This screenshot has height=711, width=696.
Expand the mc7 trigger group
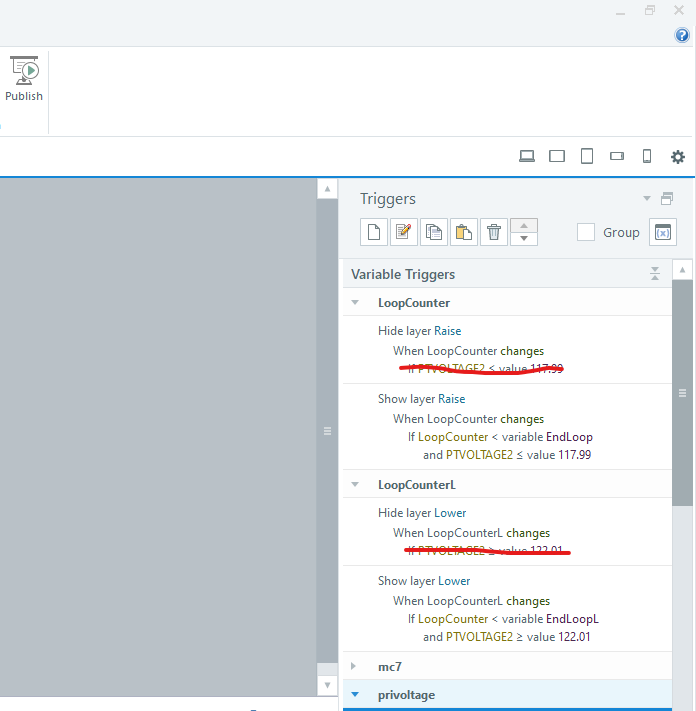click(354, 666)
